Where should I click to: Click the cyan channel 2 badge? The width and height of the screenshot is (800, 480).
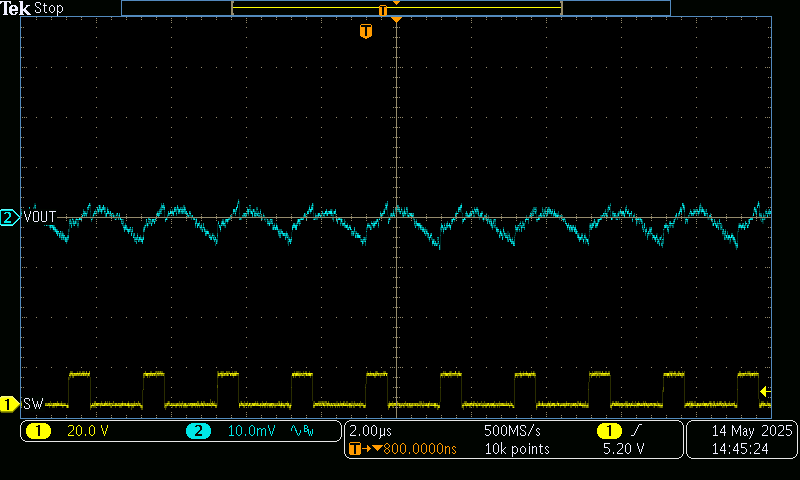click(x=198, y=431)
